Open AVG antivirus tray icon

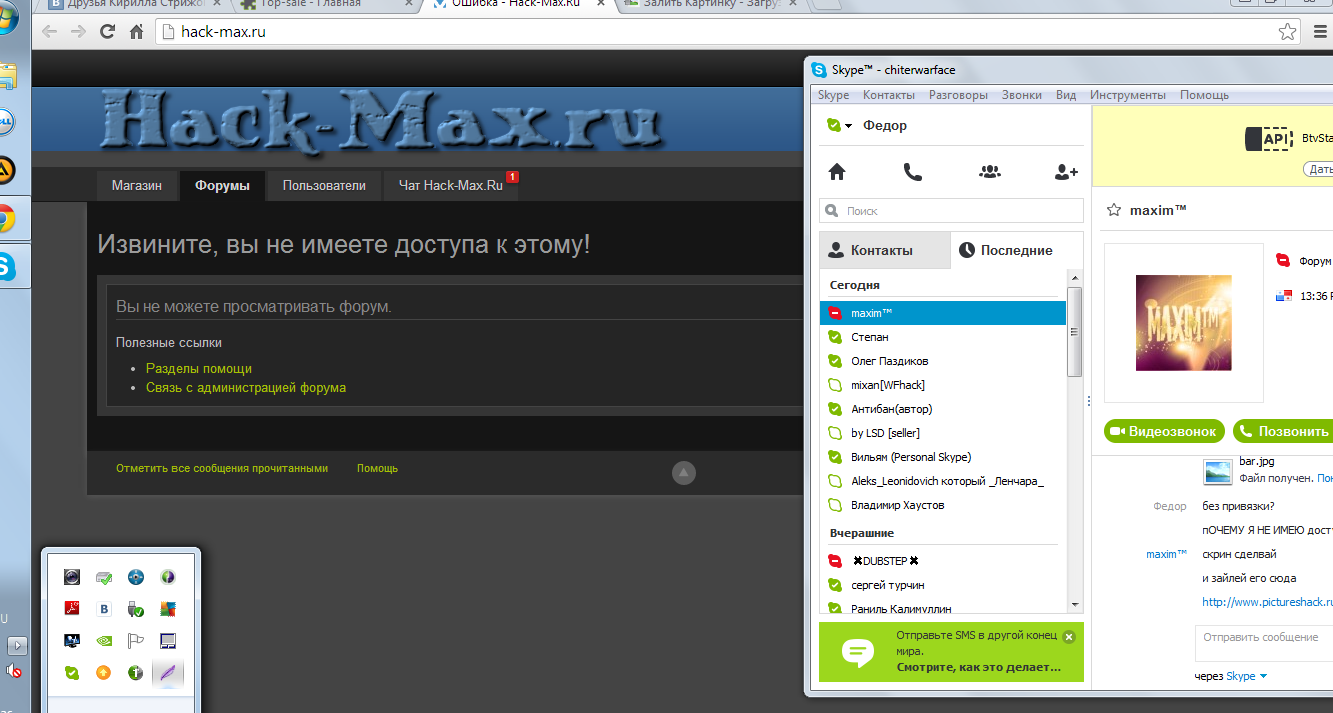[x=168, y=608]
